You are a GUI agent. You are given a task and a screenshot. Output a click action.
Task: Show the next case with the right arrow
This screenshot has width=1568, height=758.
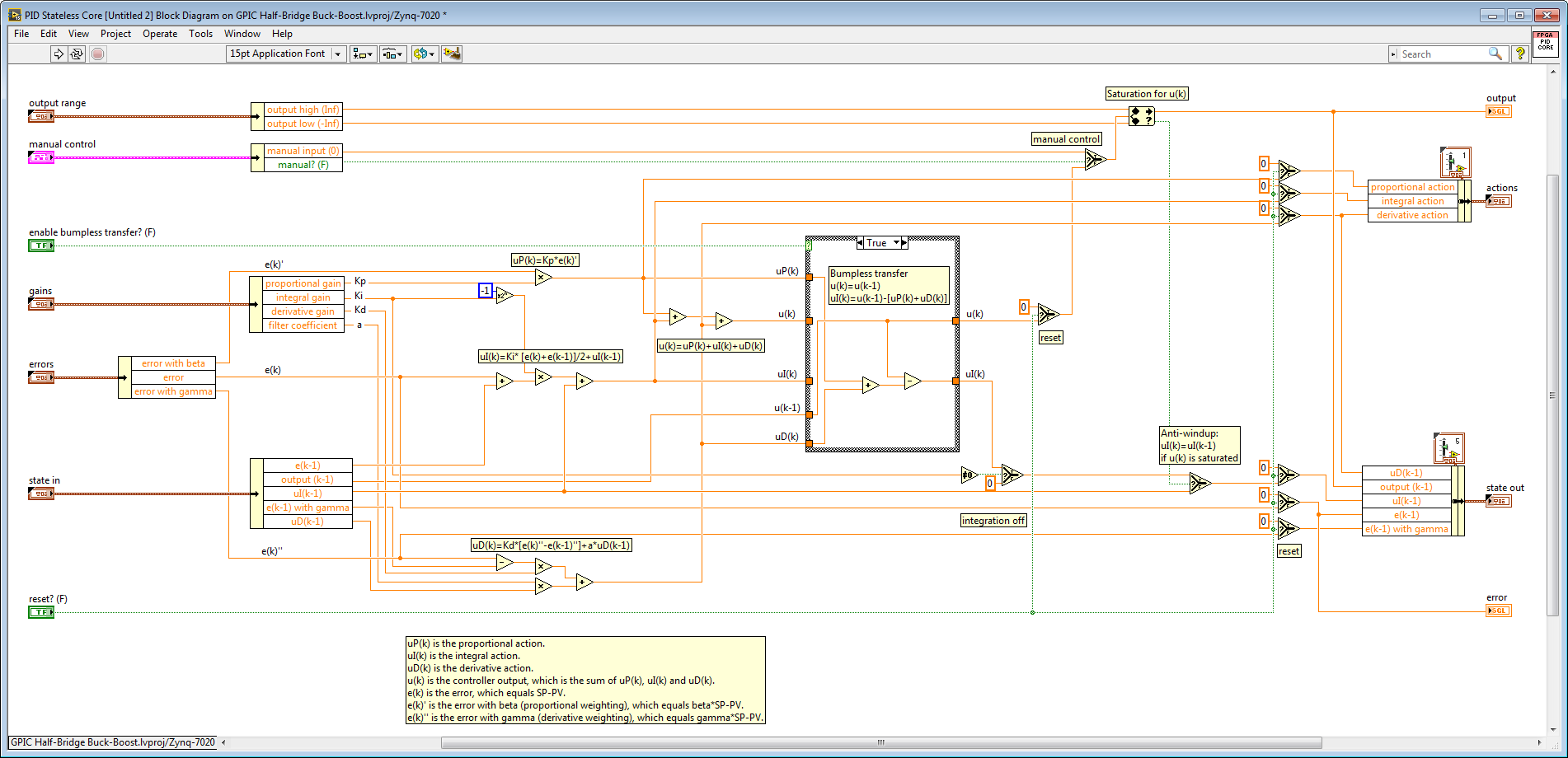point(904,243)
